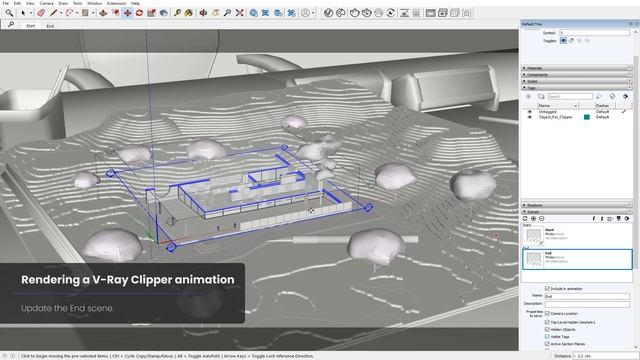Collapse the Scenes panel
The width and height of the screenshot is (640, 360).
[577, 212]
